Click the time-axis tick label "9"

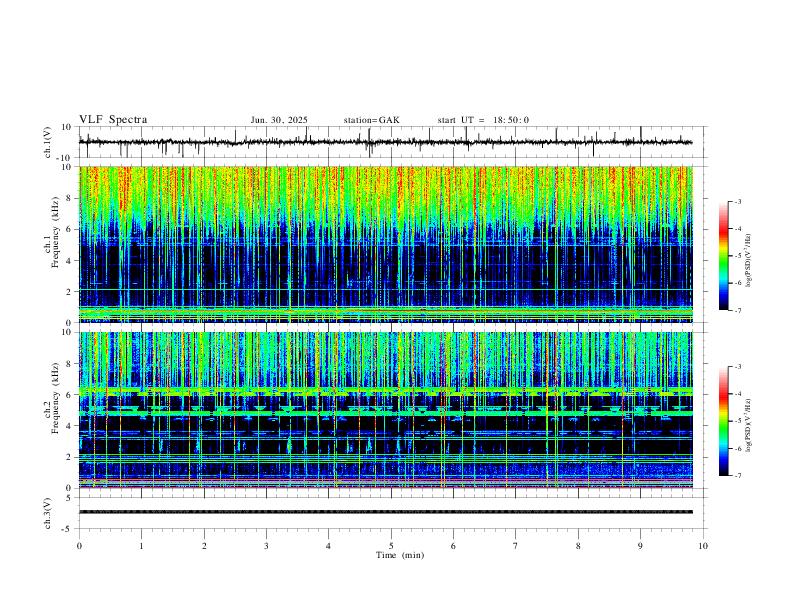(640, 546)
